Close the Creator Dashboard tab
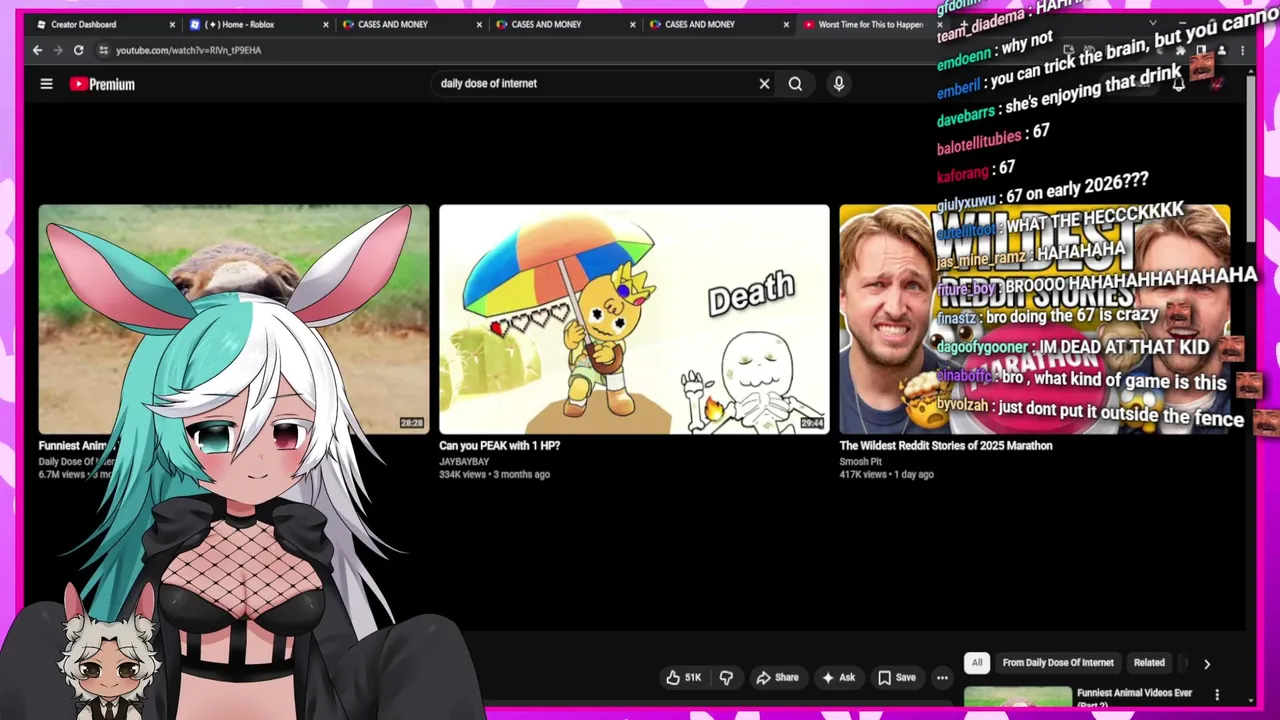Viewport: 1280px width, 720px height. pyautogui.click(x=172, y=24)
